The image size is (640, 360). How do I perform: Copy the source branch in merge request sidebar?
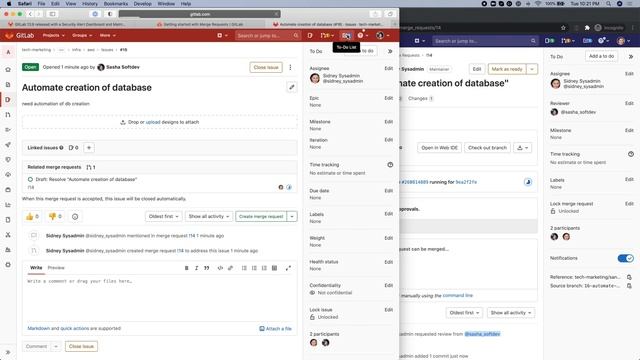[629, 286]
